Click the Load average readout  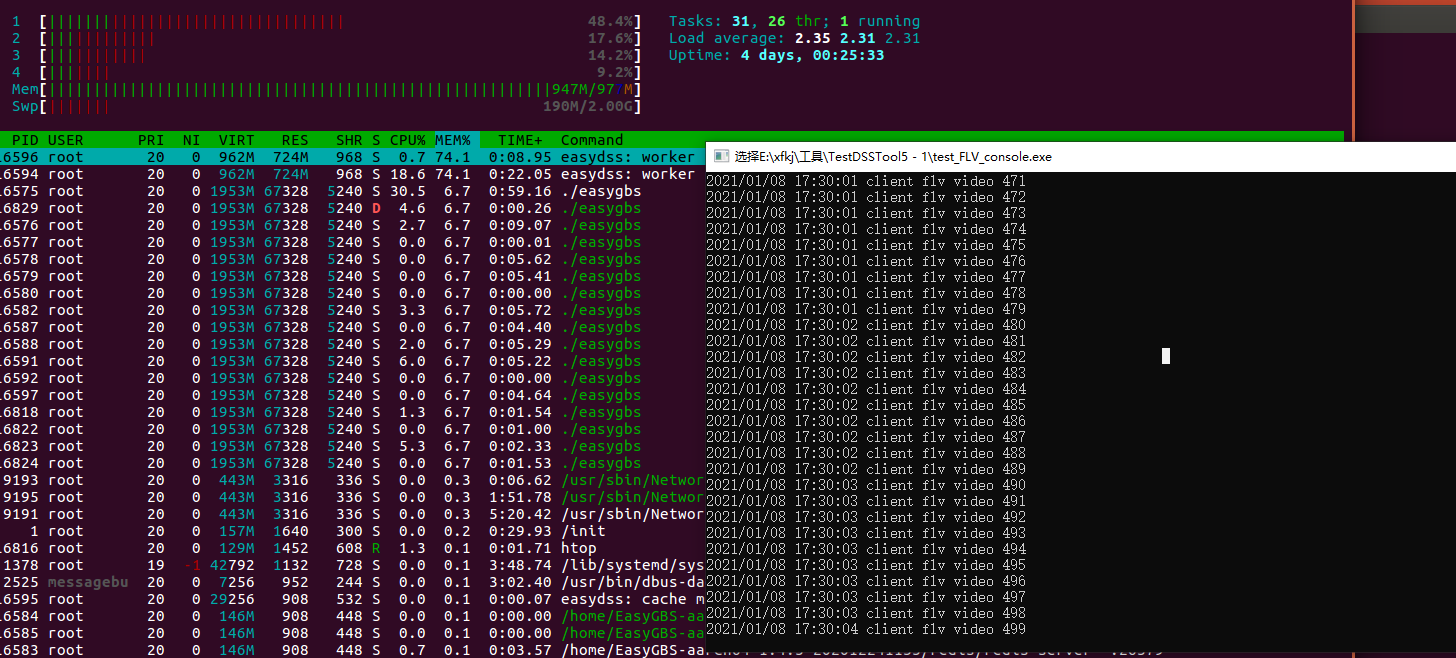[x=794, y=38]
